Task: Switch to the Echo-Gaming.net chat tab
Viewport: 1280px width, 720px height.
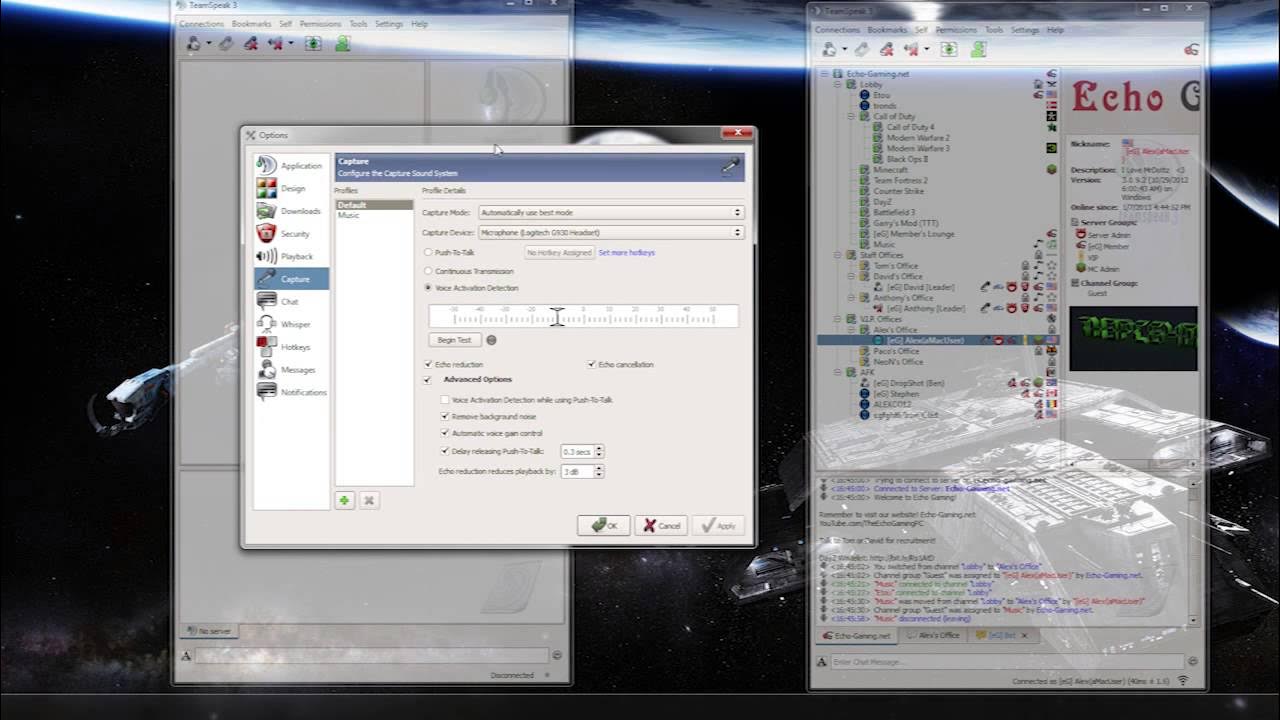Action: 857,635
